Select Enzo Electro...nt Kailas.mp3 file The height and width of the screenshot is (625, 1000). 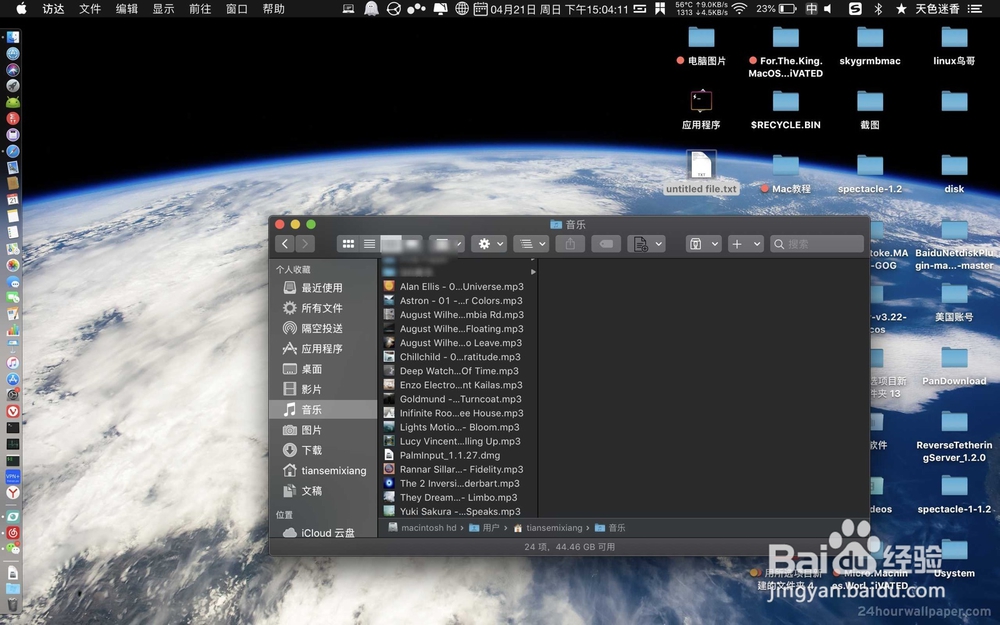[x=458, y=385]
